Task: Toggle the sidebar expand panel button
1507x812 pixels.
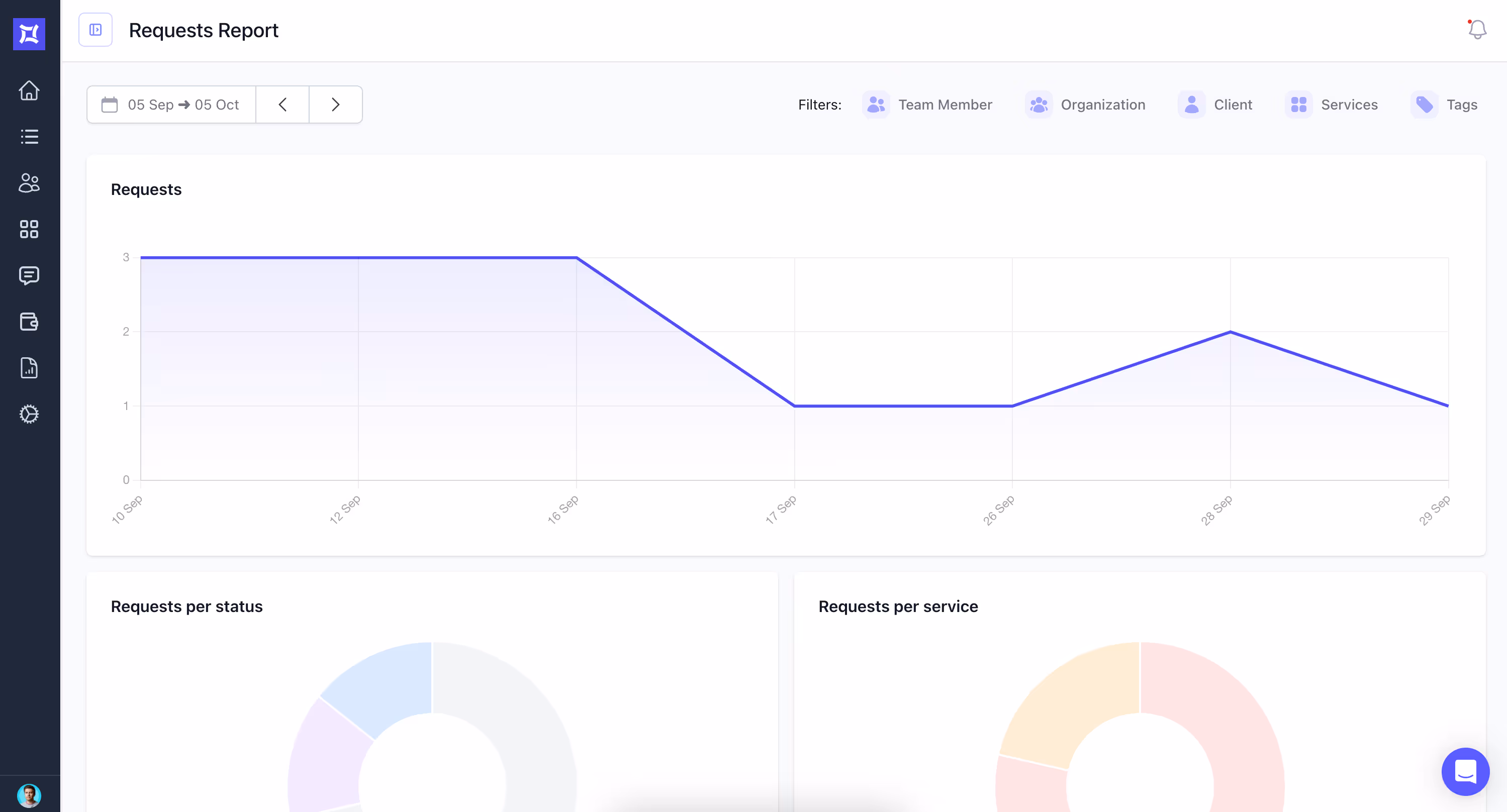Action: 96,30
